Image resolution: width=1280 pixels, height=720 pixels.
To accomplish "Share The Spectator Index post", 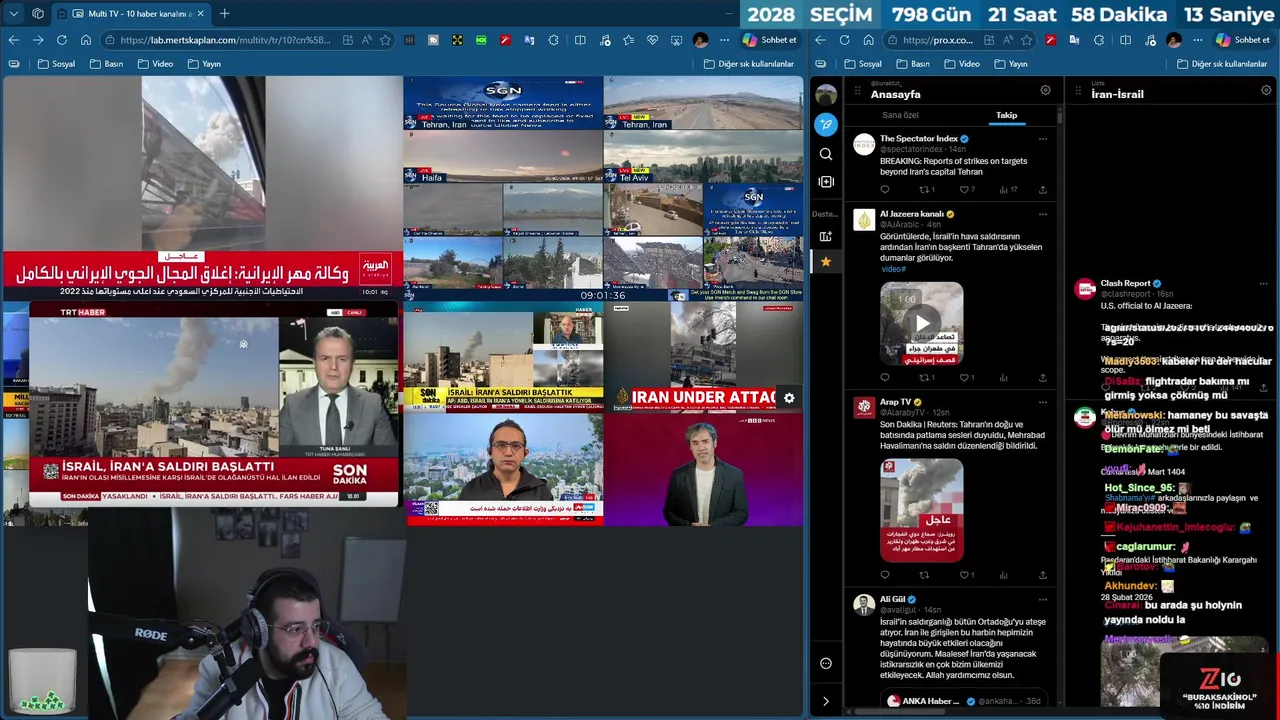I will point(1042,189).
